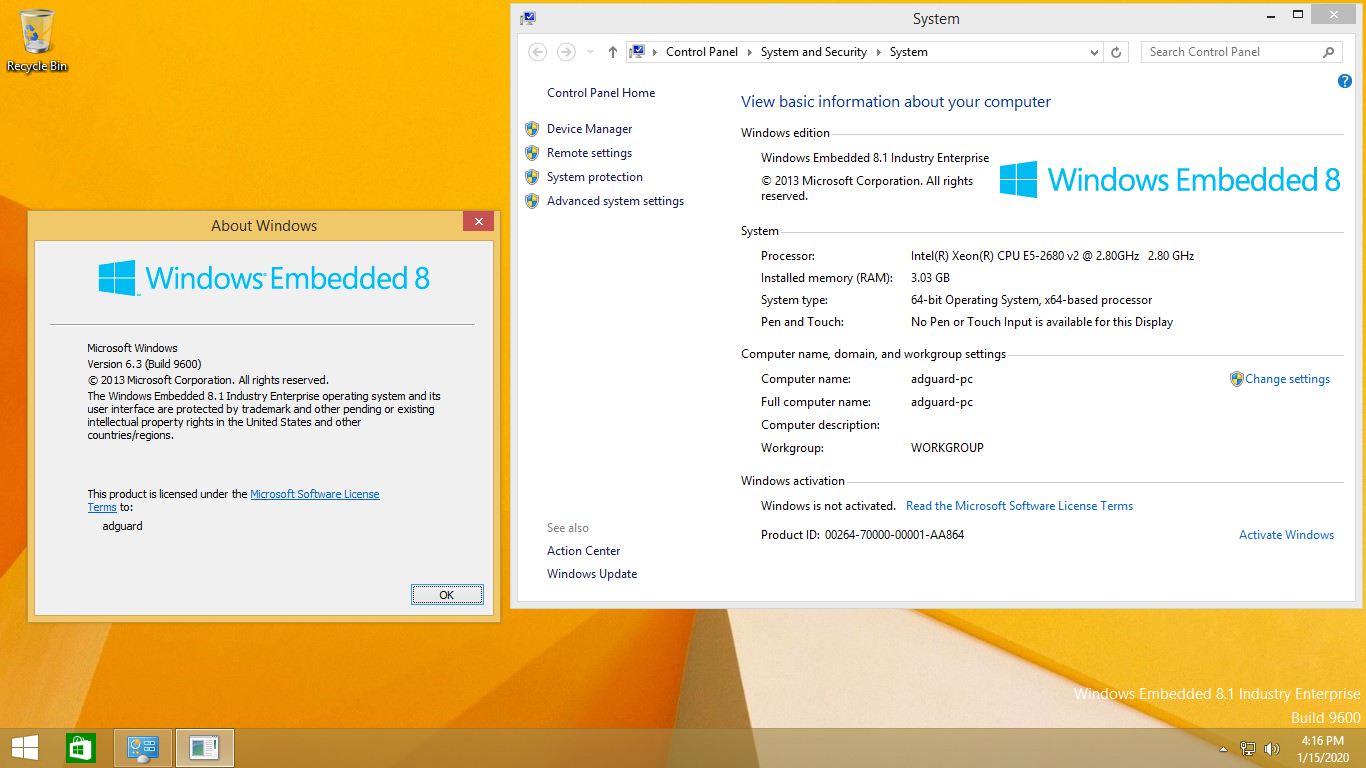The width and height of the screenshot is (1366, 768).
Task: Select System and Security in breadcrumb
Action: (x=813, y=52)
